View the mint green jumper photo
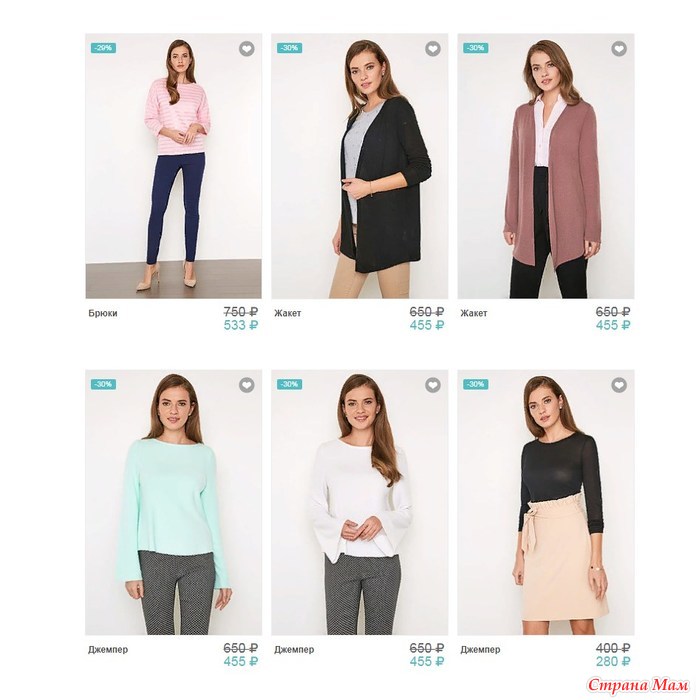 tap(174, 502)
